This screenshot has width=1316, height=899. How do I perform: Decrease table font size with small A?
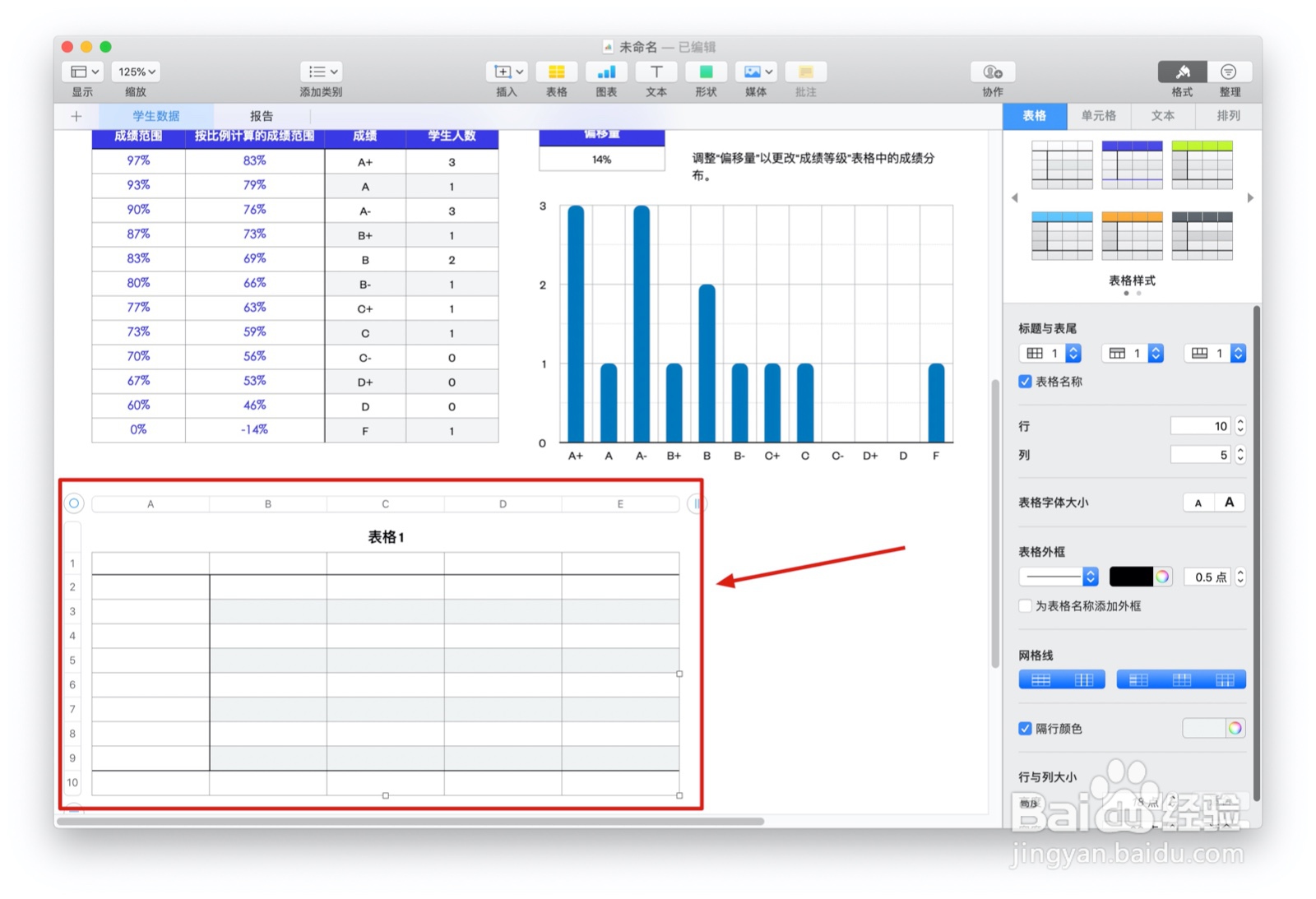(x=1198, y=503)
